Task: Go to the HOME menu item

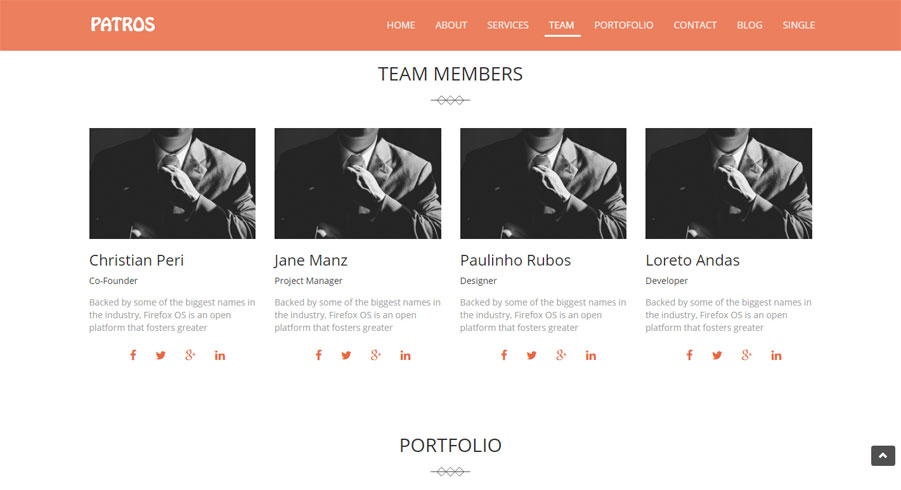Action: click(401, 25)
